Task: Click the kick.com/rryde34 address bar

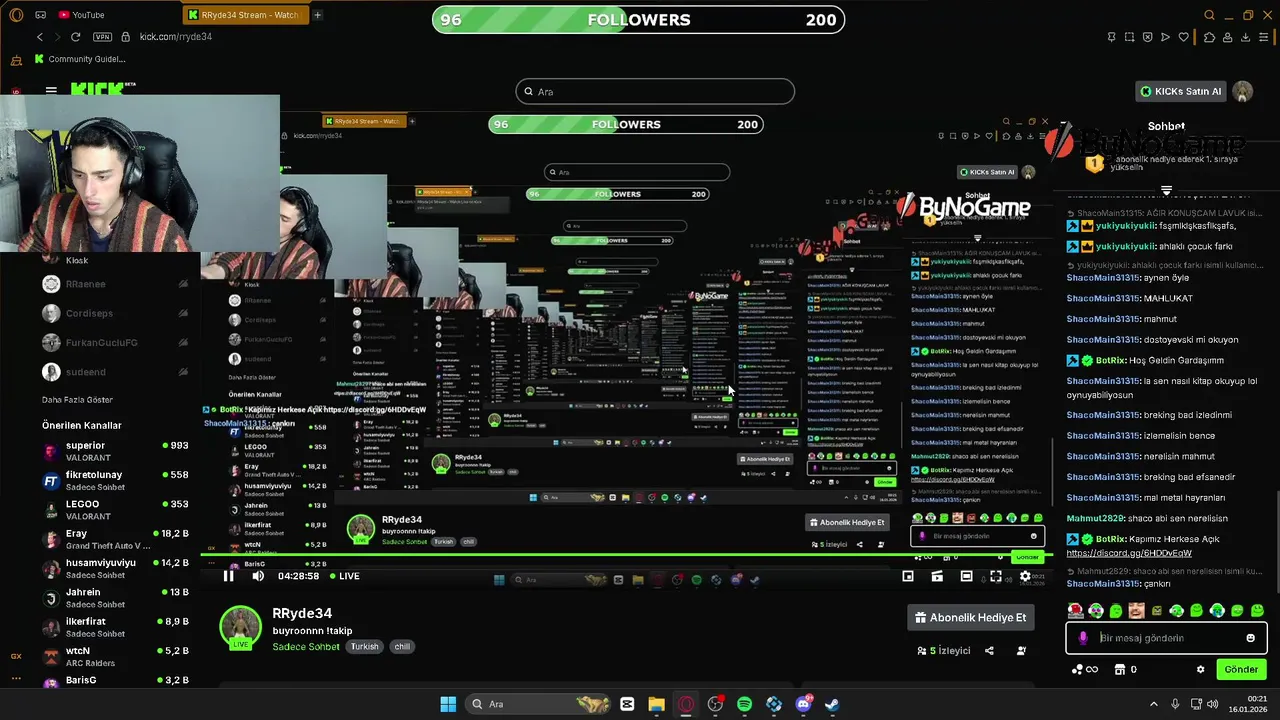Action: coord(175,37)
